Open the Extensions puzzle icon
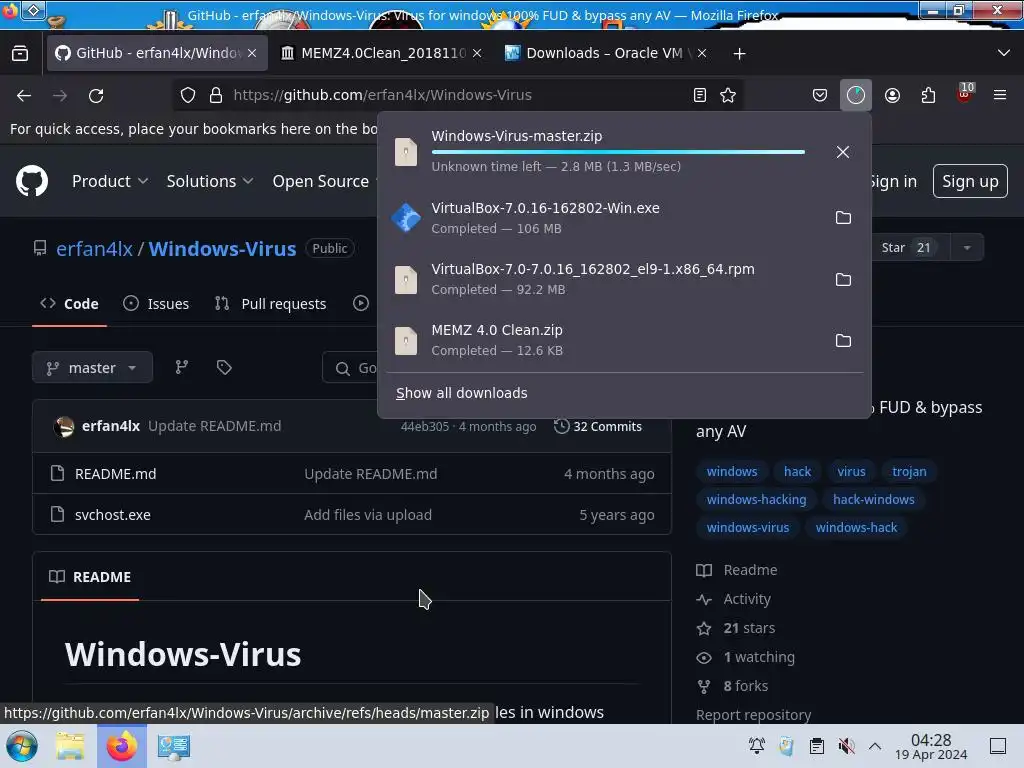 click(x=928, y=95)
